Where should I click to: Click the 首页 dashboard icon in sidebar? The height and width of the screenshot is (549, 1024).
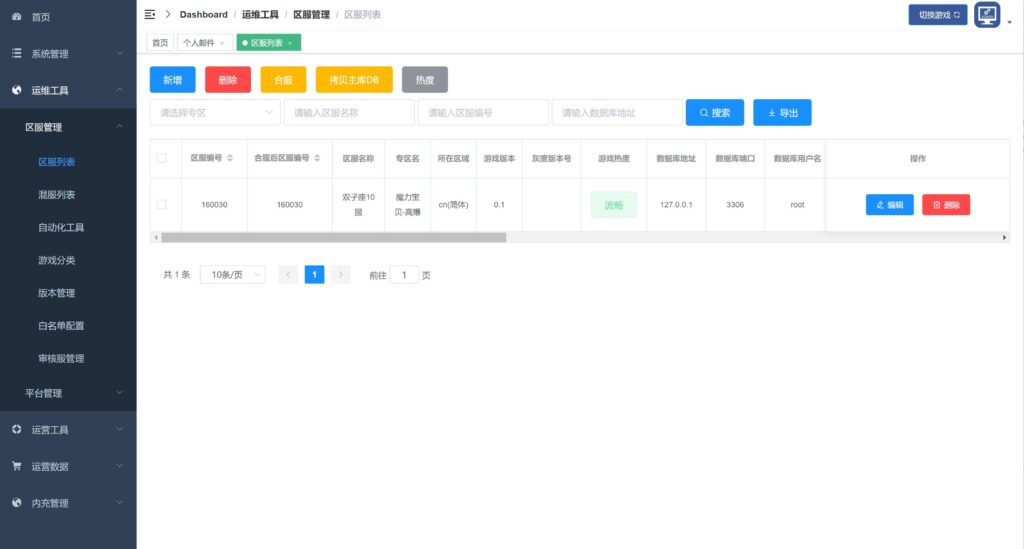17,17
